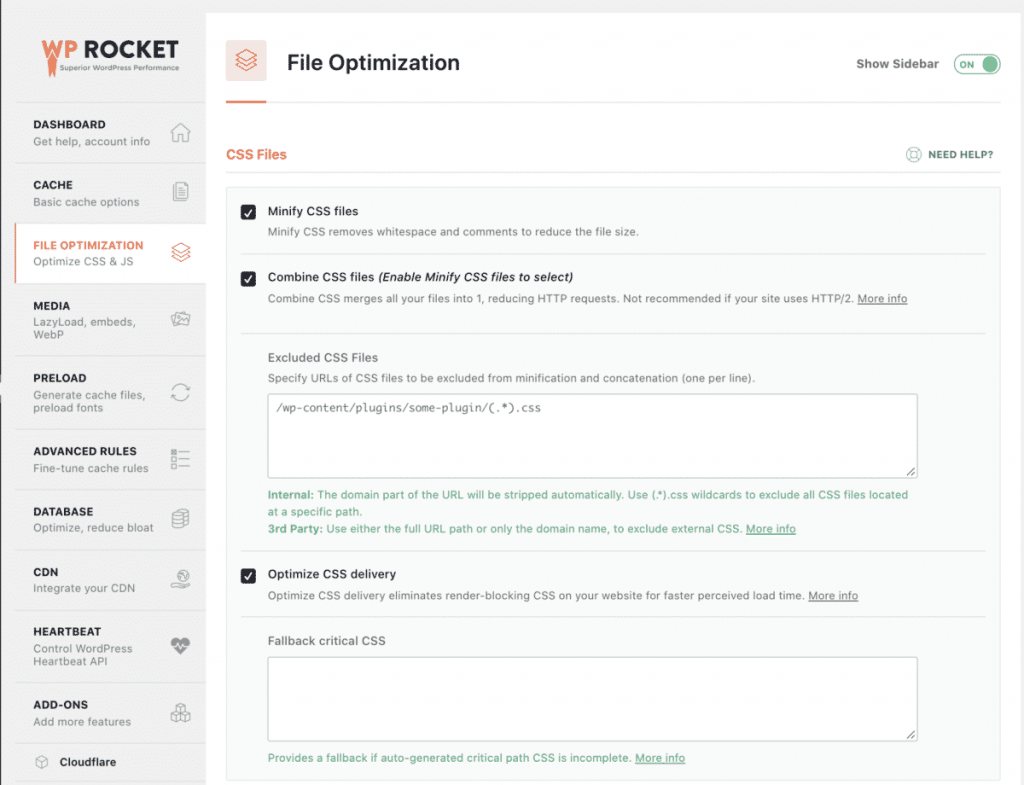Click the Database stack icon
The height and width of the screenshot is (785, 1024).
pyautogui.click(x=181, y=519)
